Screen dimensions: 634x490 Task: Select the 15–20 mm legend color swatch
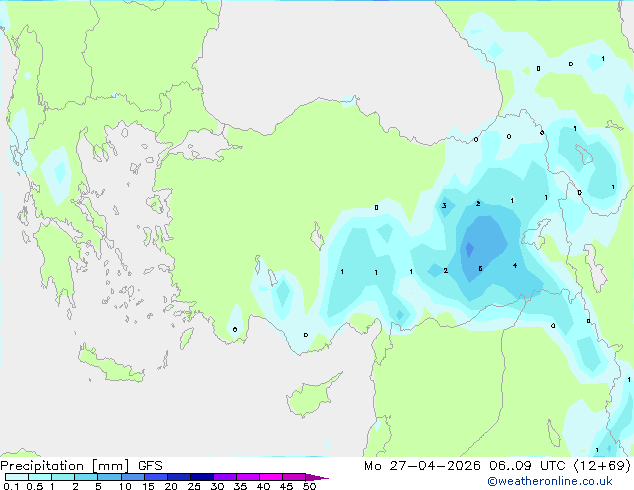click(x=156, y=477)
